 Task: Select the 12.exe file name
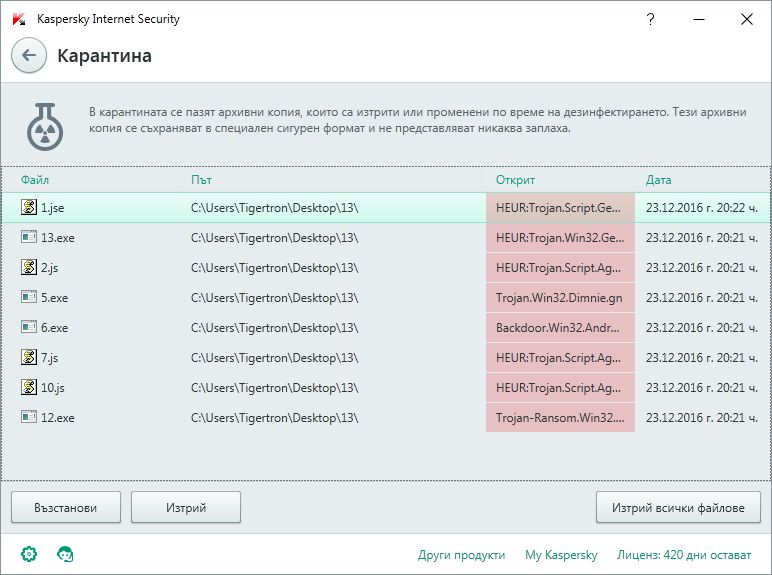(58, 418)
